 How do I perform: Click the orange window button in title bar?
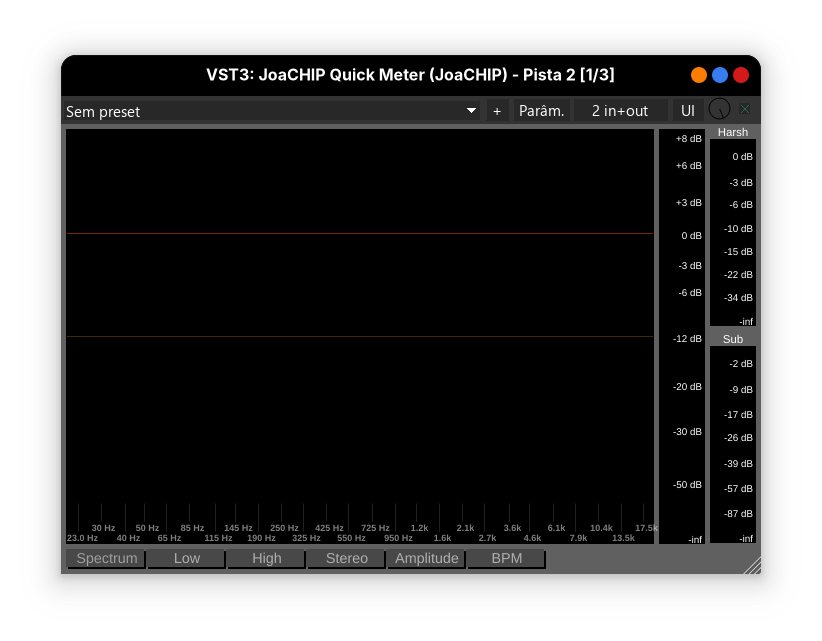click(699, 75)
